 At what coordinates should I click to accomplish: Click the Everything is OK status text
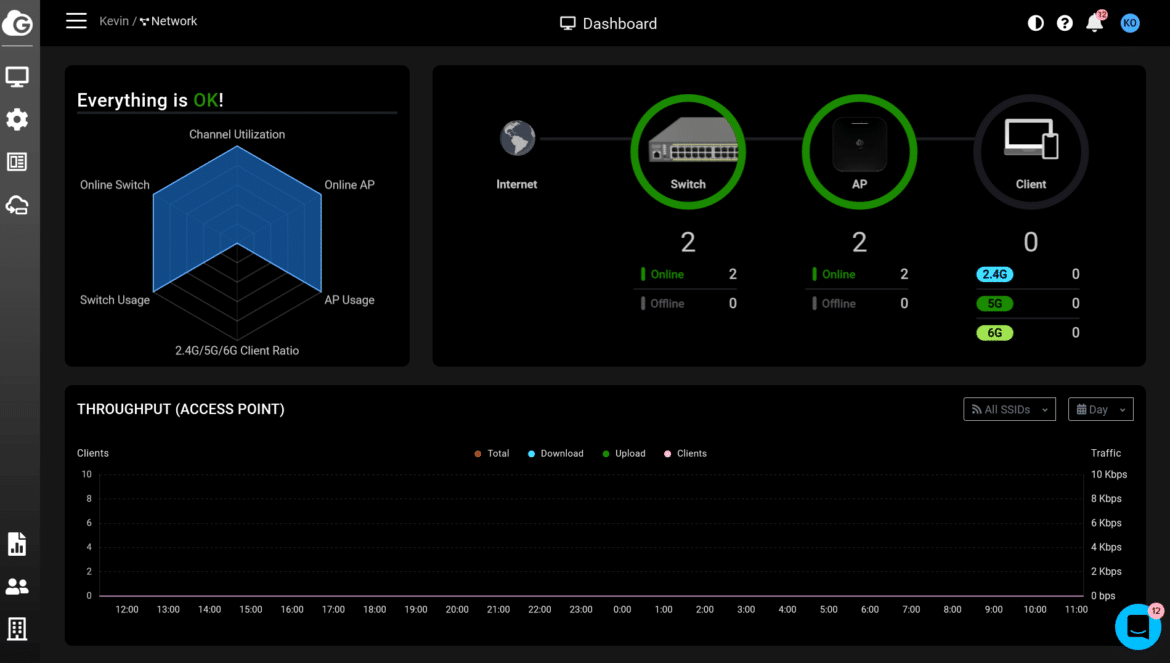150,100
